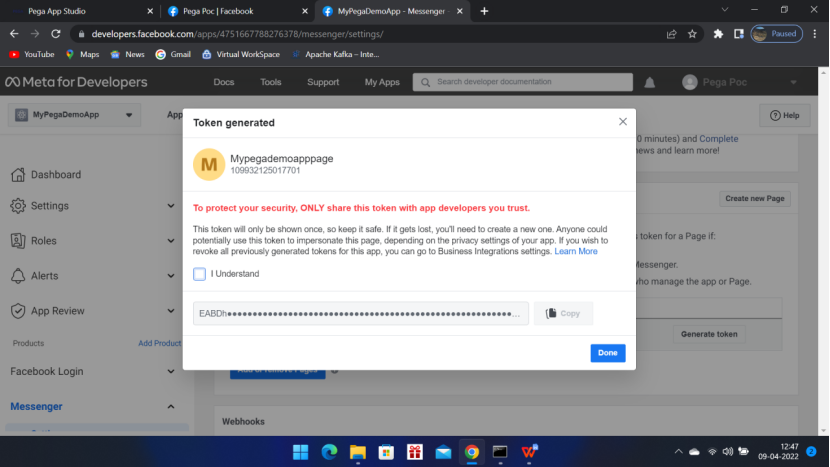The width and height of the screenshot is (830, 467).
Task: Open the Apache Kafka bookmark
Action: tap(336, 54)
